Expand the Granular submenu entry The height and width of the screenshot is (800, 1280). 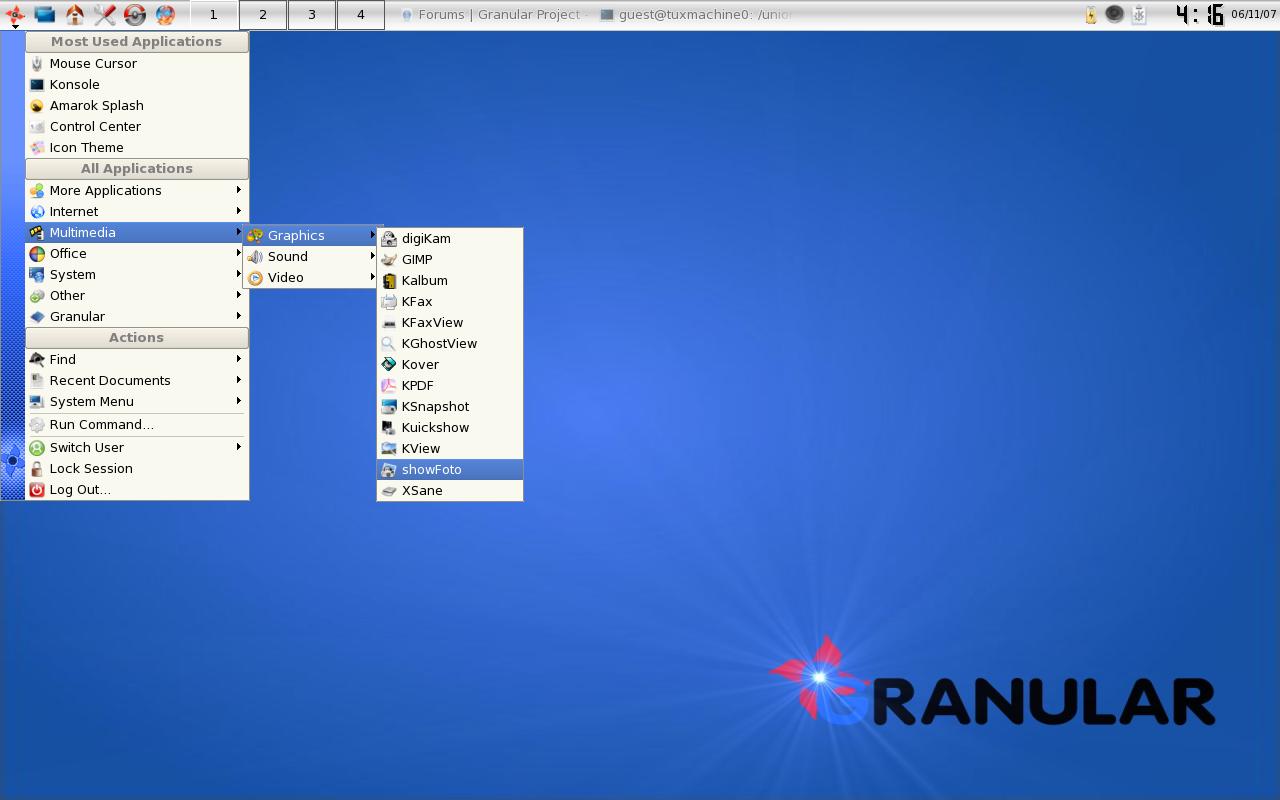tap(137, 316)
